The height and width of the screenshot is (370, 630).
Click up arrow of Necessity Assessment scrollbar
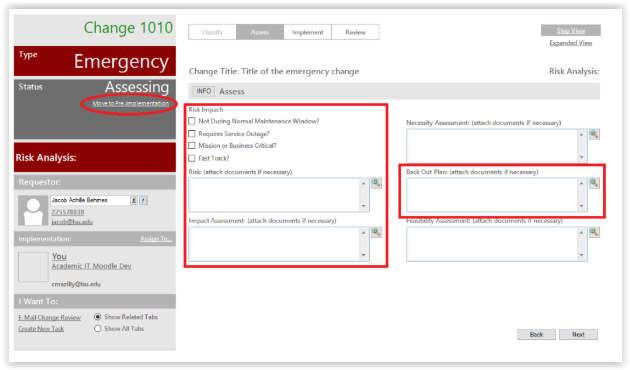[581, 135]
